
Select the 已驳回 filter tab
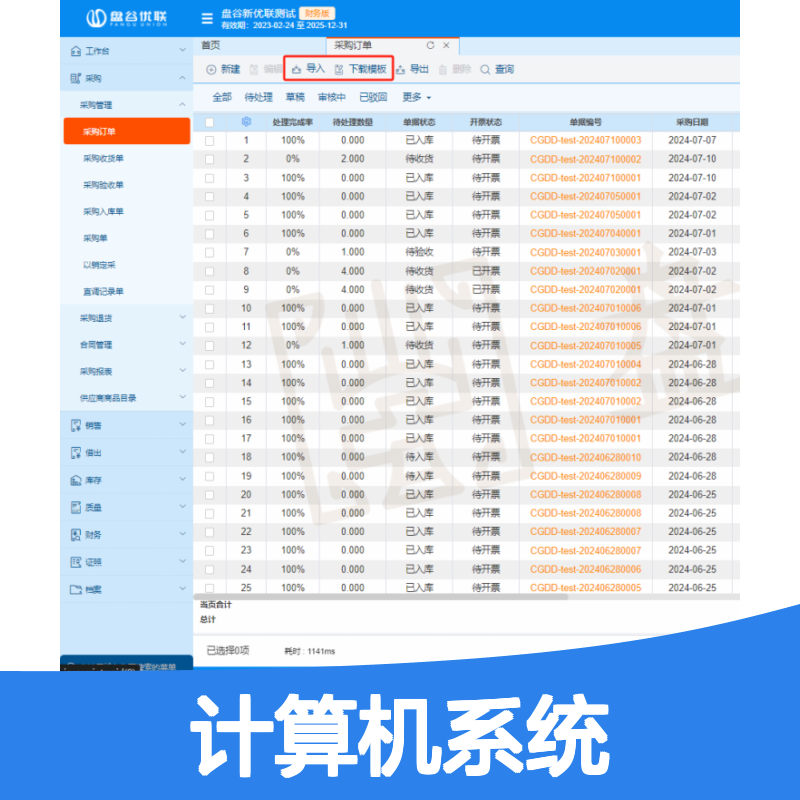[x=373, y=97]
